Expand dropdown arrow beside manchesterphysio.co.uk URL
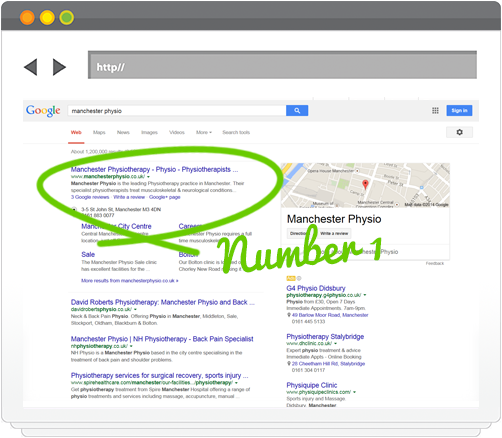 coord(148,177)
